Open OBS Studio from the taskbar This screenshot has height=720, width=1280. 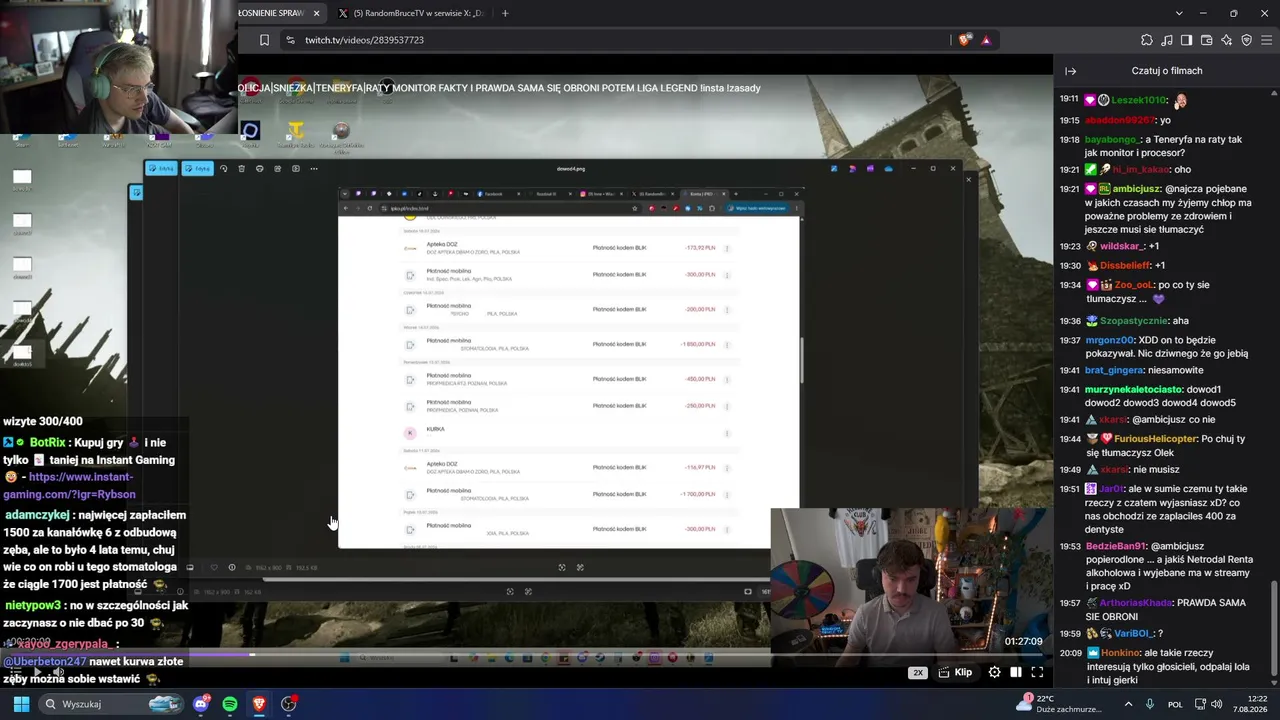(x=289, y=704)
